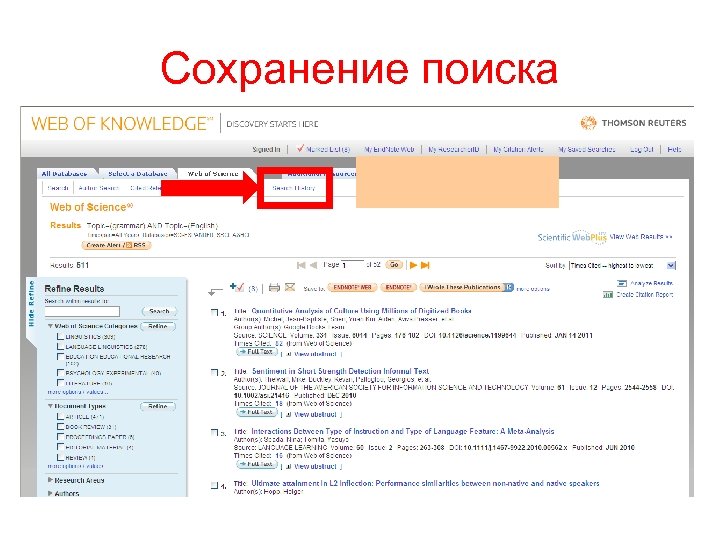This screenshot has width=720, height=540.
Task: Click the next page orange arrow
Action: point(413,265)
